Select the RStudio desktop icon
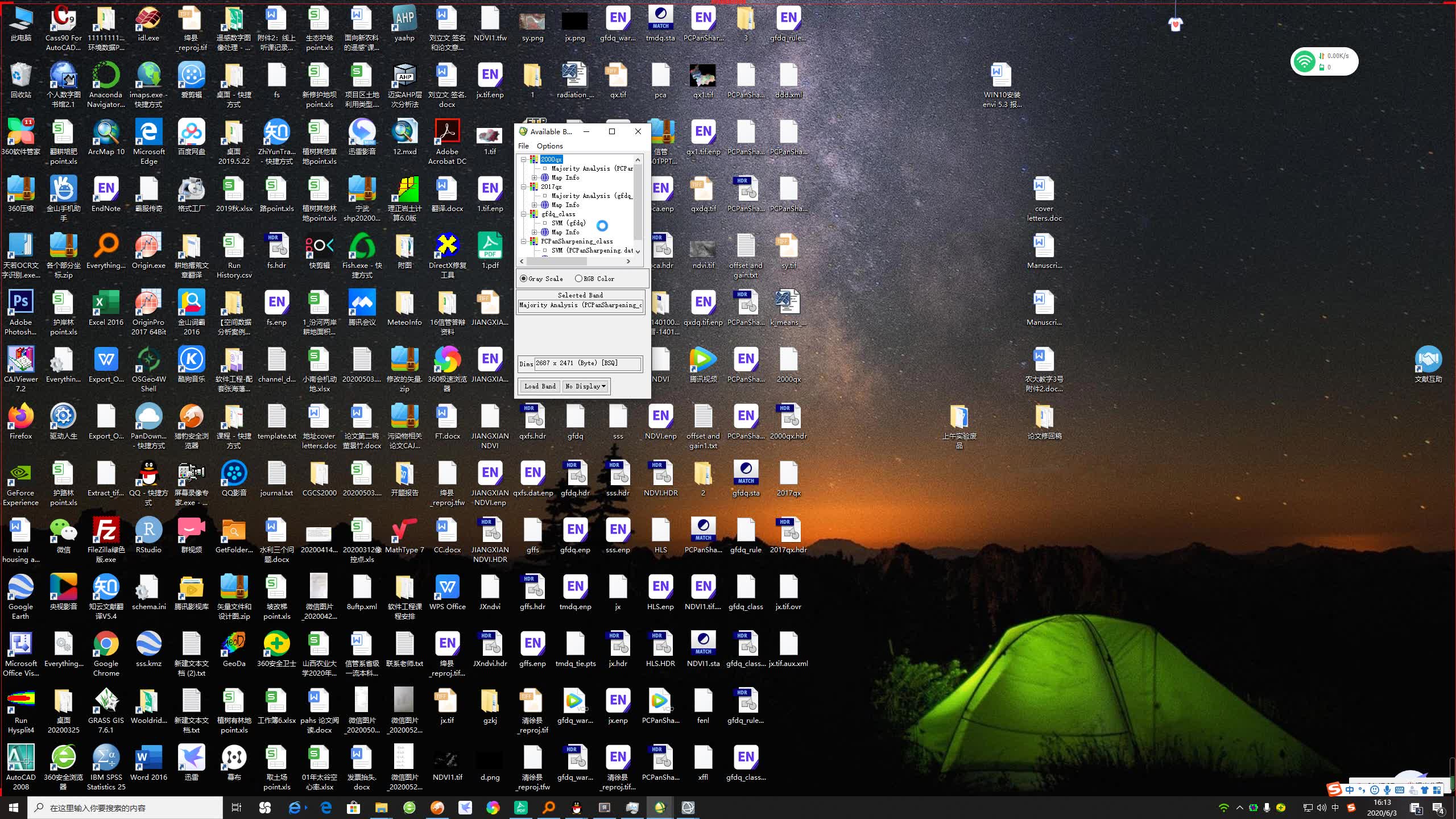 149,536
